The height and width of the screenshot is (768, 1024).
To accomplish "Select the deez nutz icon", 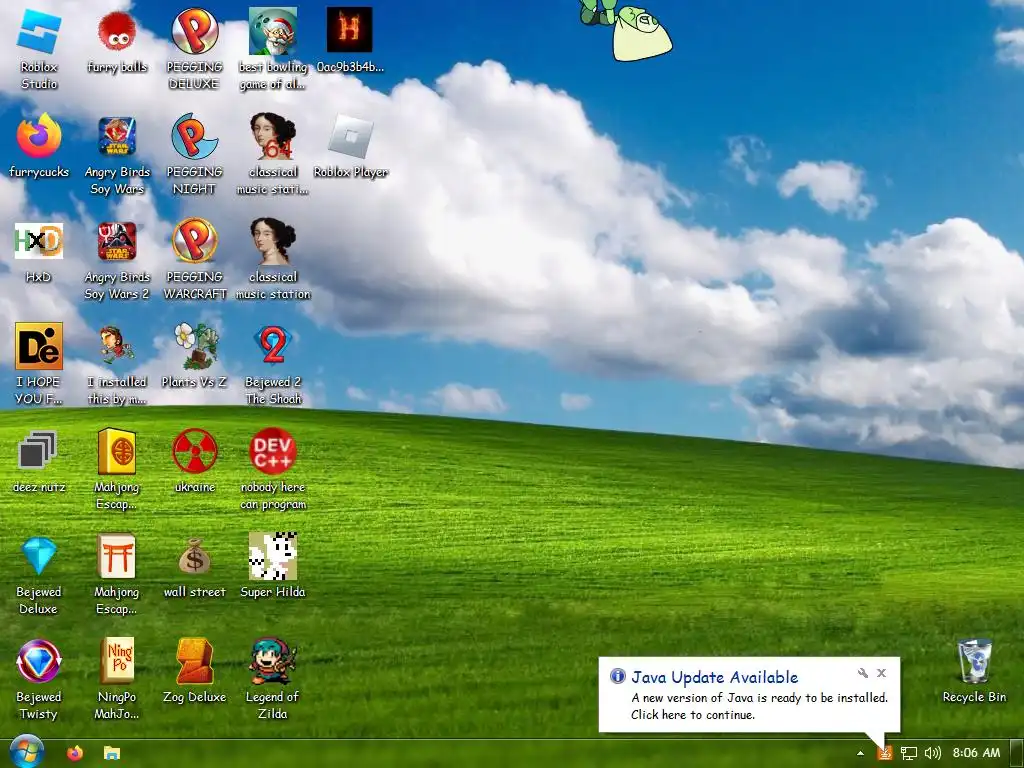I will click(39, 461).
